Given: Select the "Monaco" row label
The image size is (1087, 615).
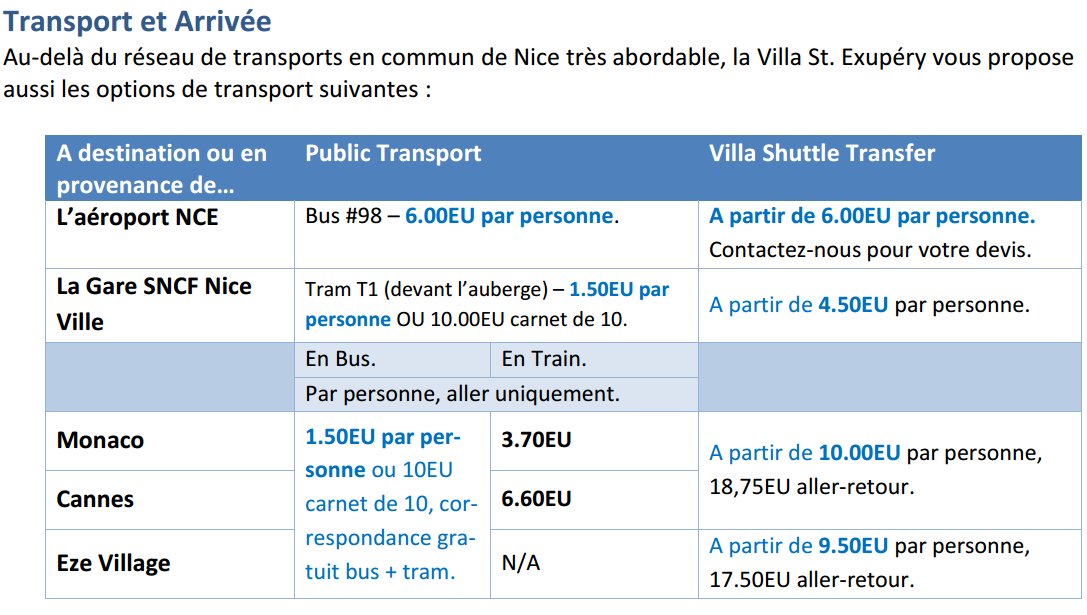Looking at the screenshot, I should pos(100,440).
